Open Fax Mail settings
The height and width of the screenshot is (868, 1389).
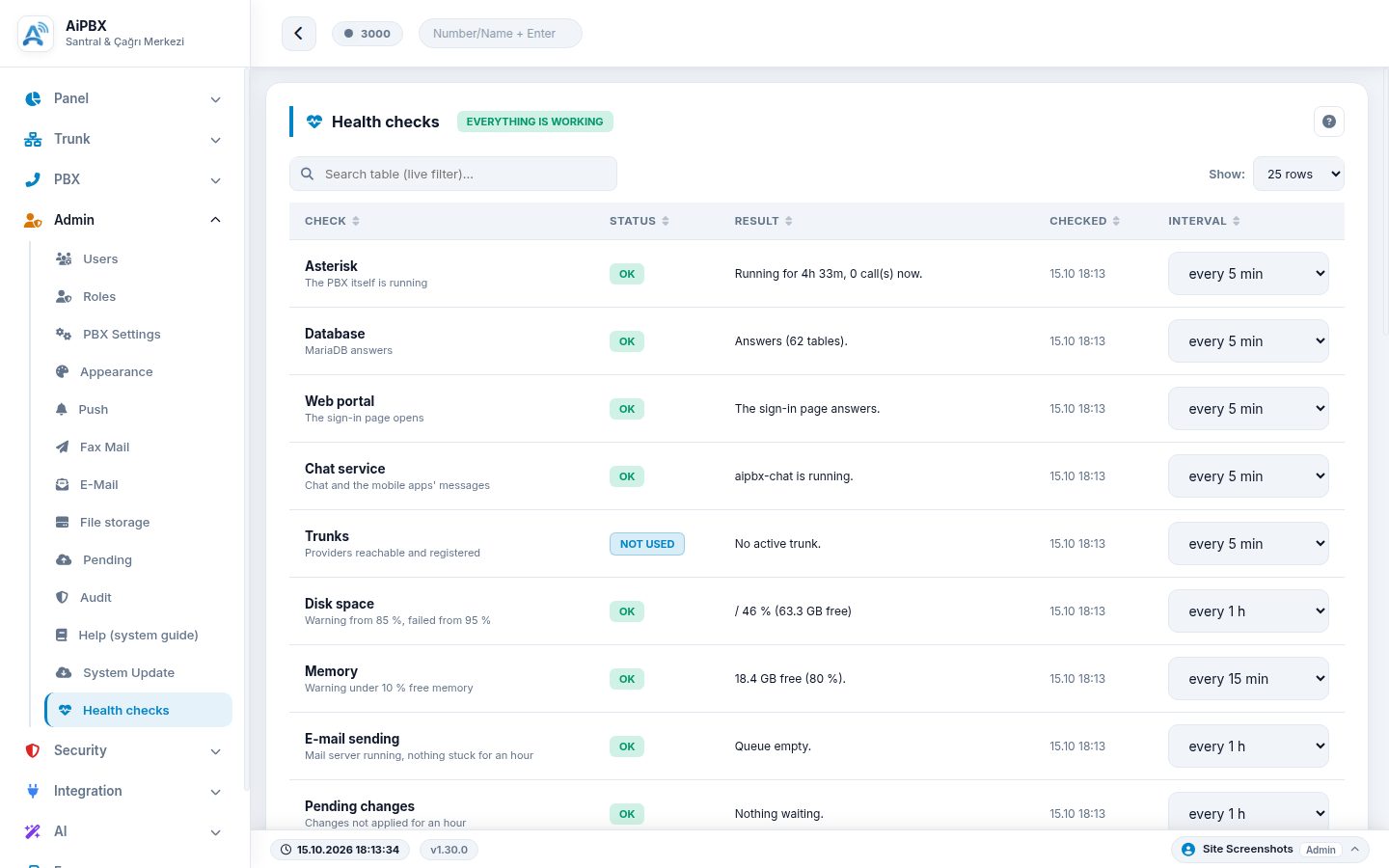pos(104,447)
